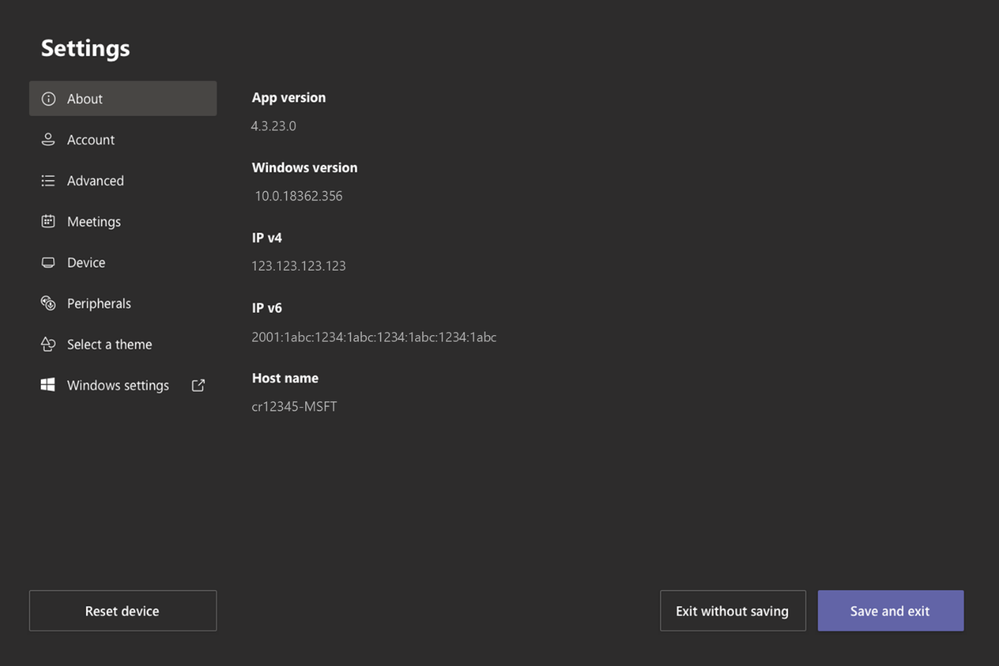Click the Account person icon
This screenshot has height=666, width=999.
point(48,140)
